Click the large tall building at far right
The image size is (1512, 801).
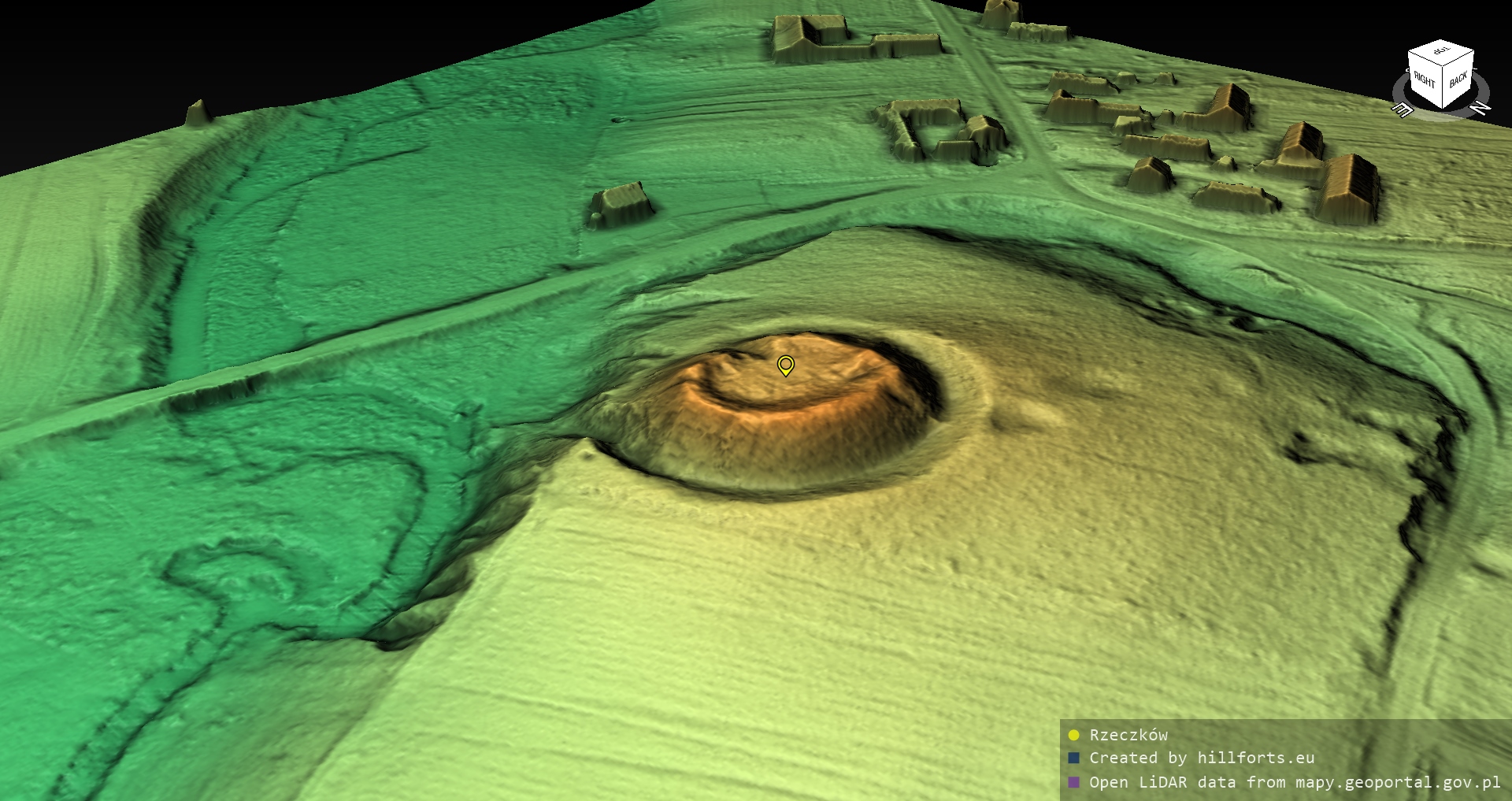click(x=1348, y=189)
